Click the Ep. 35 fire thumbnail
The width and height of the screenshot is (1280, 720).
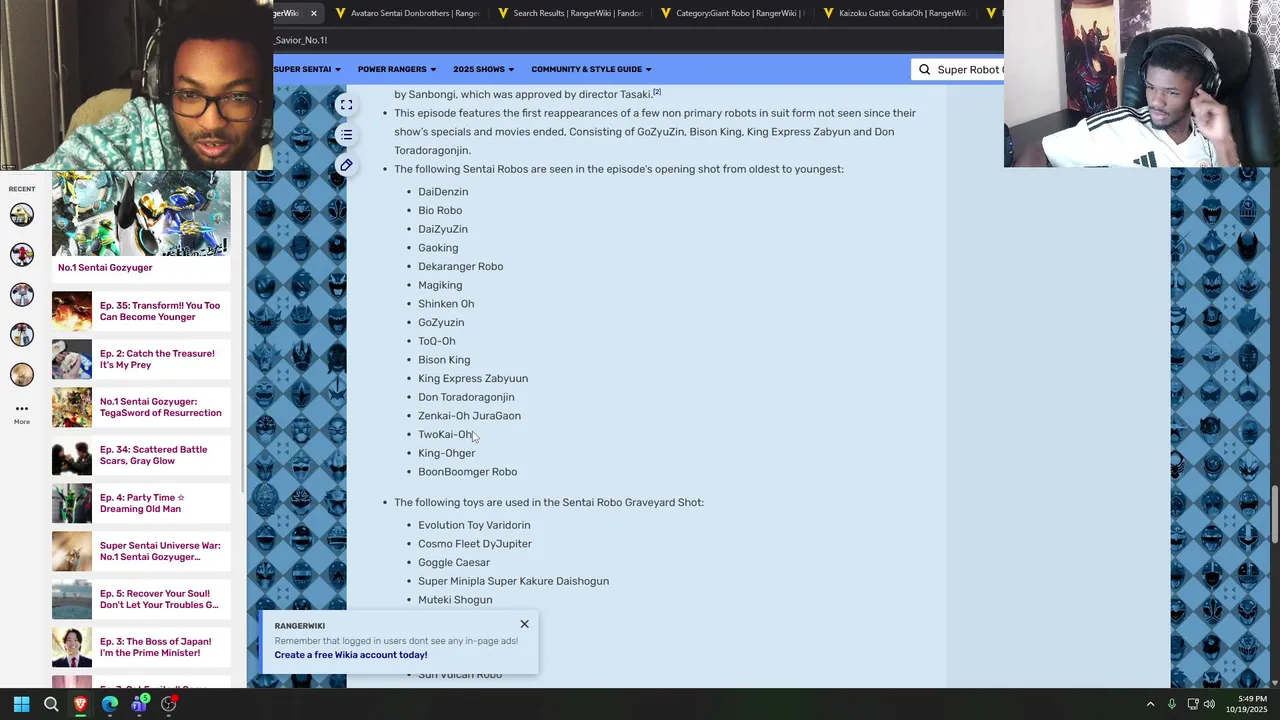[72, 311]
